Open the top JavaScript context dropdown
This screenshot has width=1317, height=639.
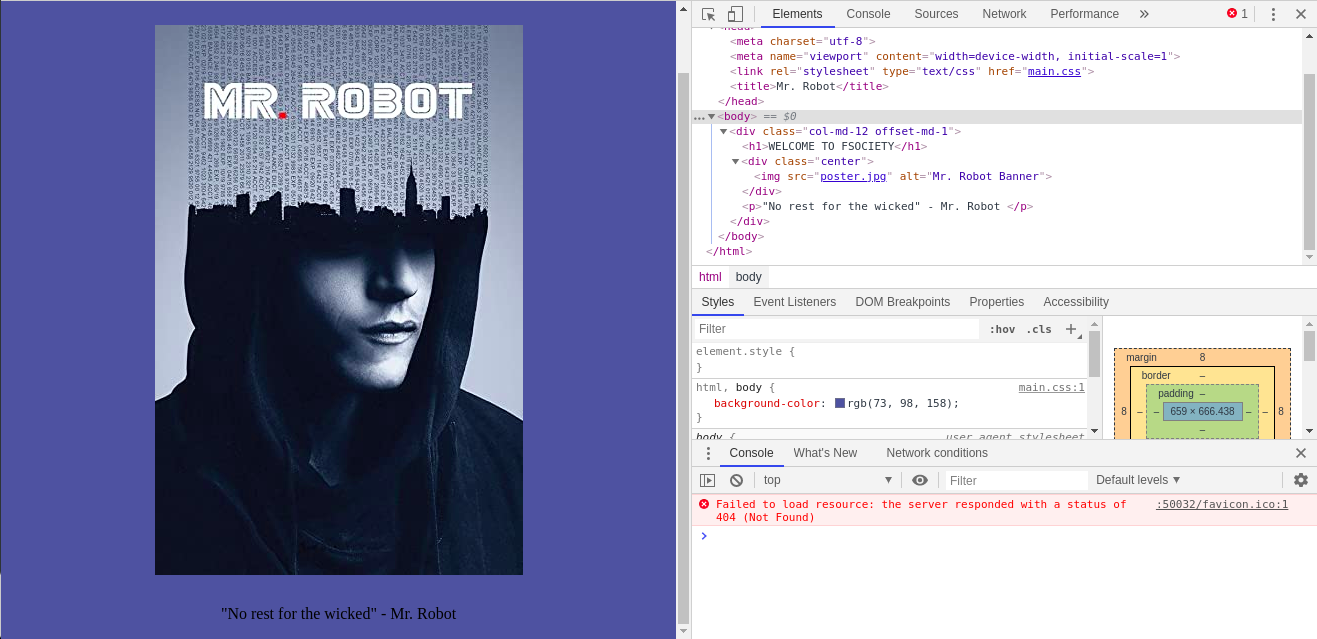(826, 480)
